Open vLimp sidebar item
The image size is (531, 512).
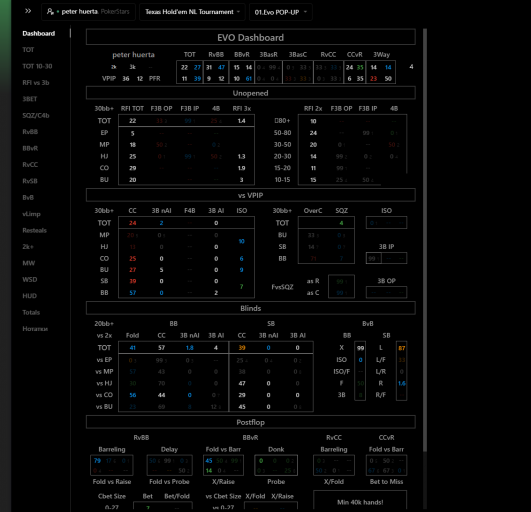(x=31, y=214)
